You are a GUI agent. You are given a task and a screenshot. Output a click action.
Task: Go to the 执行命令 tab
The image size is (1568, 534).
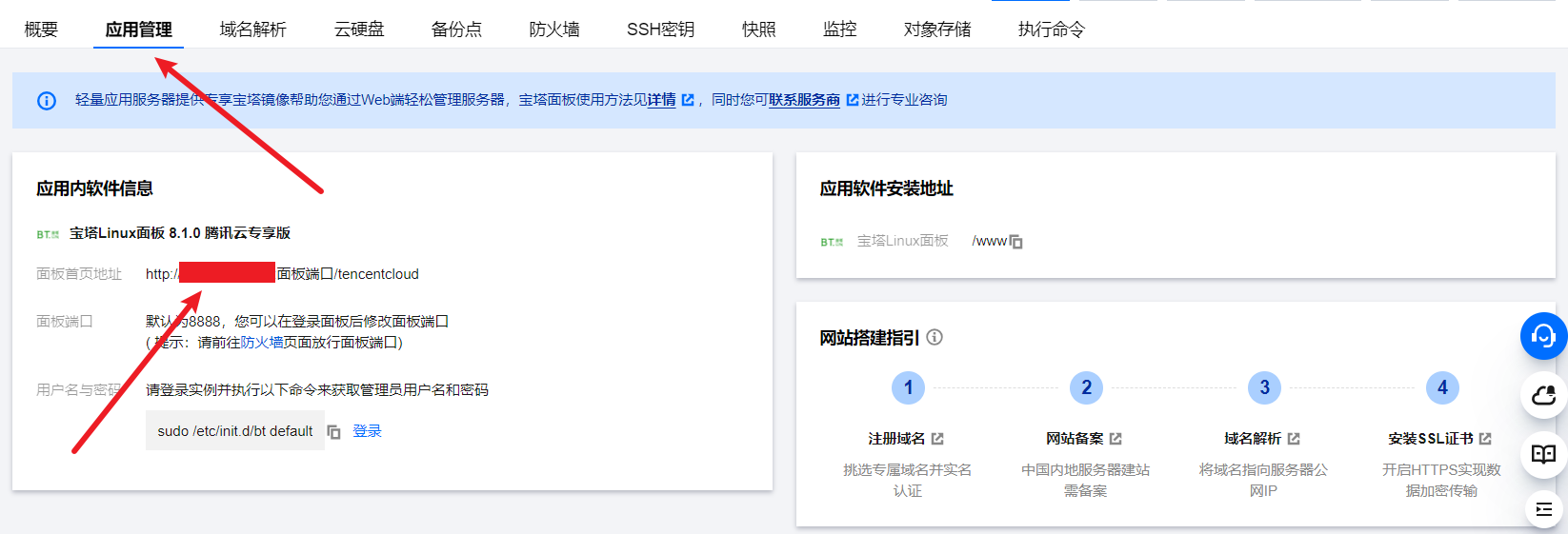pos(1051,30)
